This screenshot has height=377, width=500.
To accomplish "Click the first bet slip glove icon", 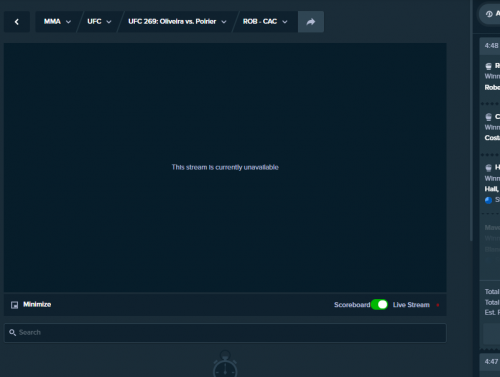I will click(x=488, y=66).
